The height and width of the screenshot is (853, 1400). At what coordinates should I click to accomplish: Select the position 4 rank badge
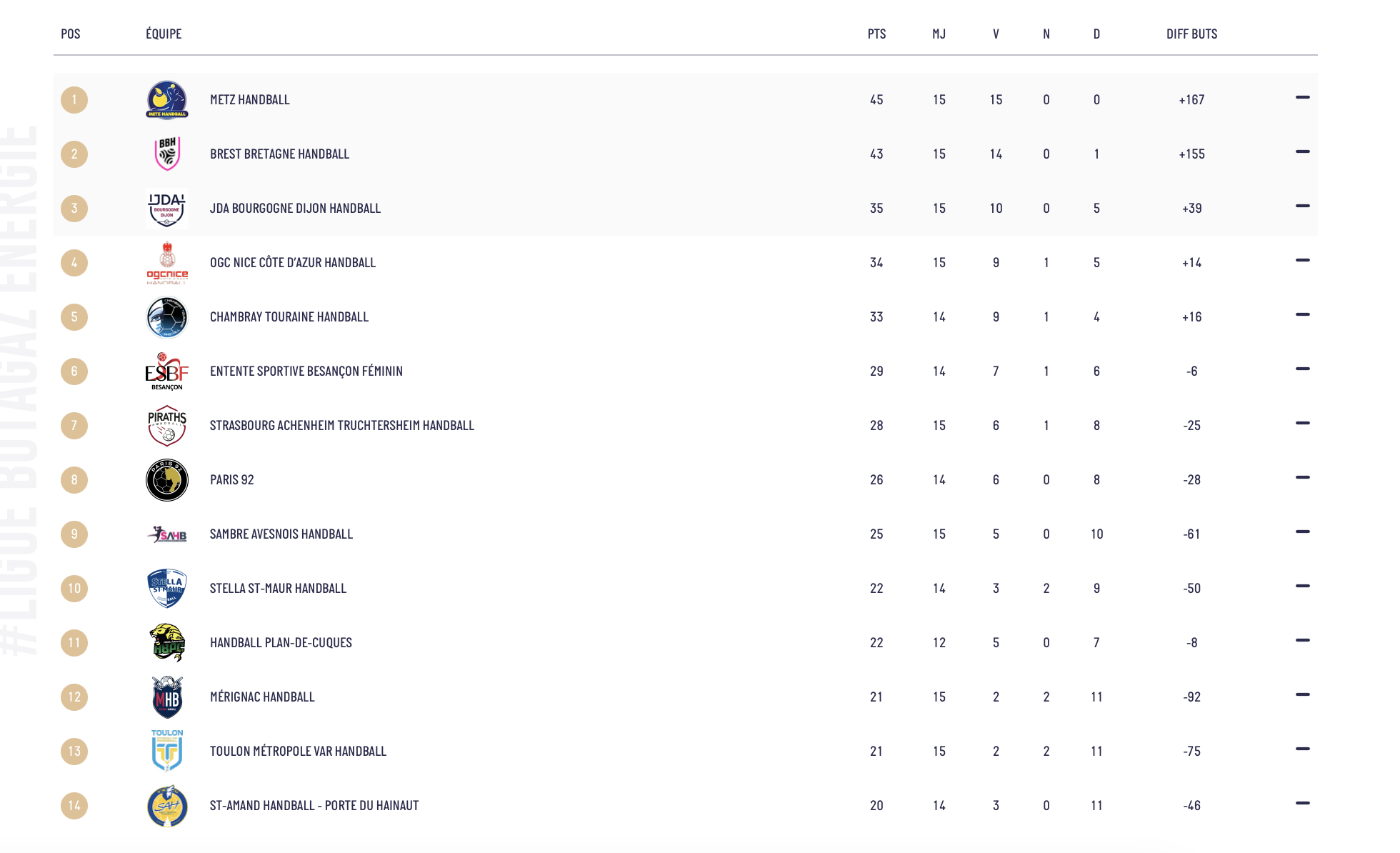pos(74,263)
